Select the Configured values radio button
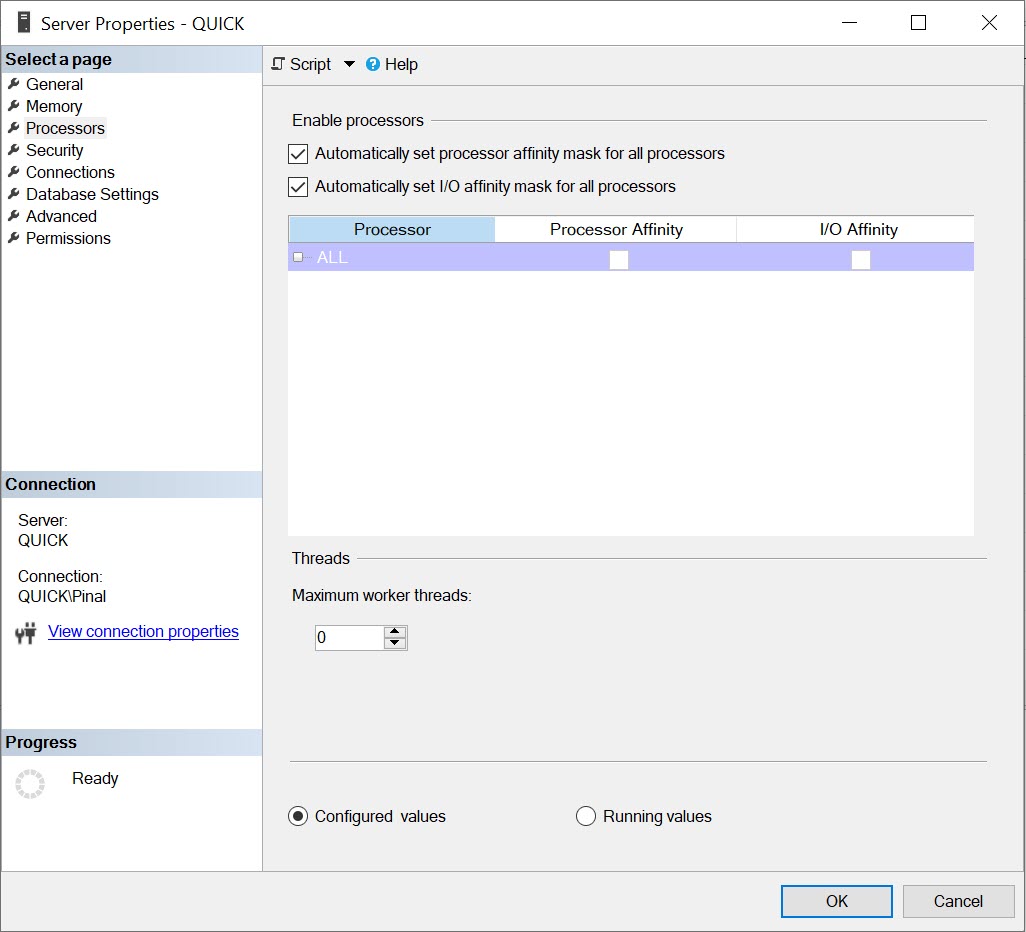This screenshot has height=932, width=1026. [298, 816]
